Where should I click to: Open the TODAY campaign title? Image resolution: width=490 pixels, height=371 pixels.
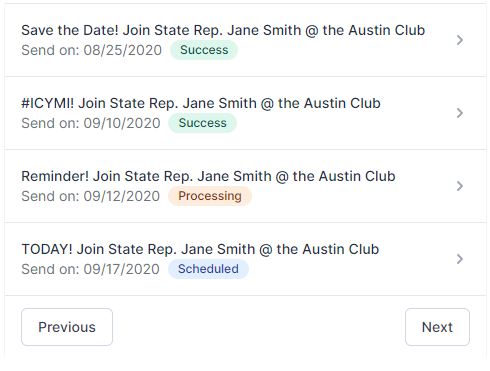[200, 249]
